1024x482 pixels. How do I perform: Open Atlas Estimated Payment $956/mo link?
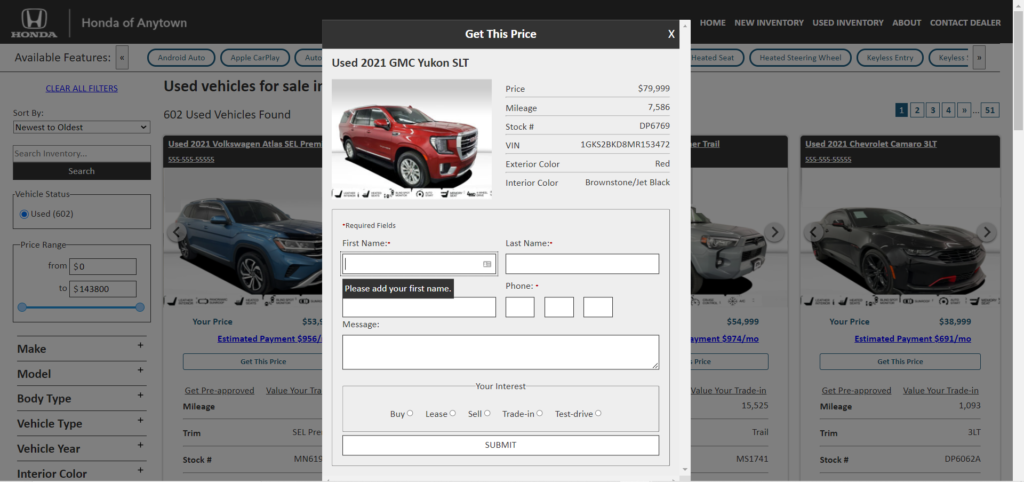(270, 339)
